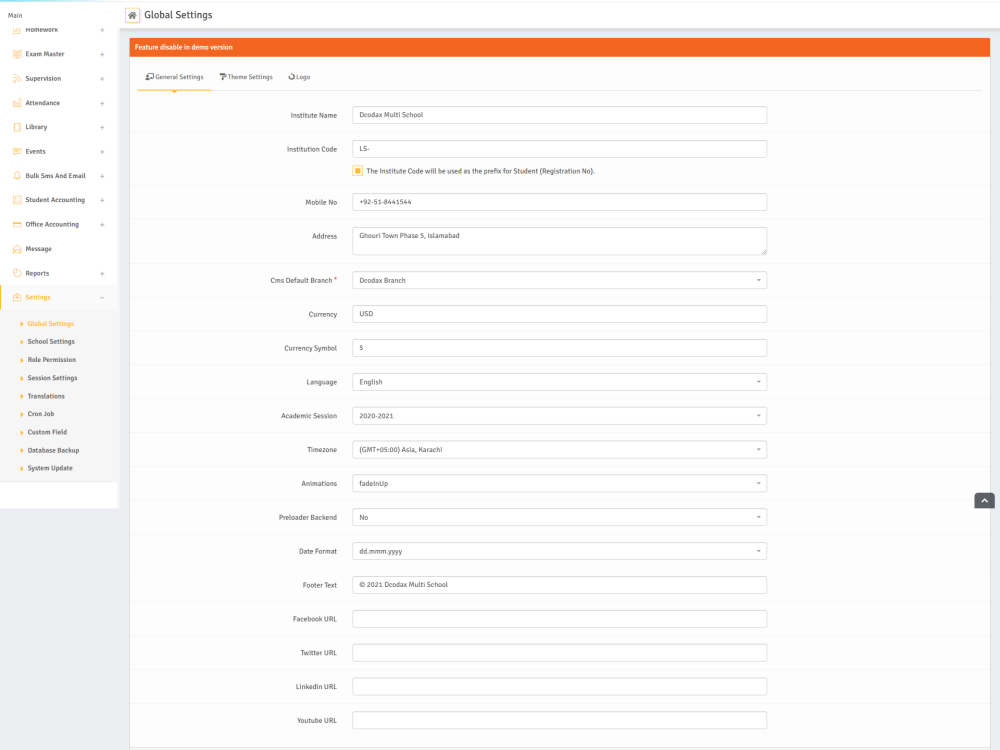Viewport: 1000px width, 750px height.
Task: Click the Bulk Sms And Email bell icon
Action: (x=17, y=175)
